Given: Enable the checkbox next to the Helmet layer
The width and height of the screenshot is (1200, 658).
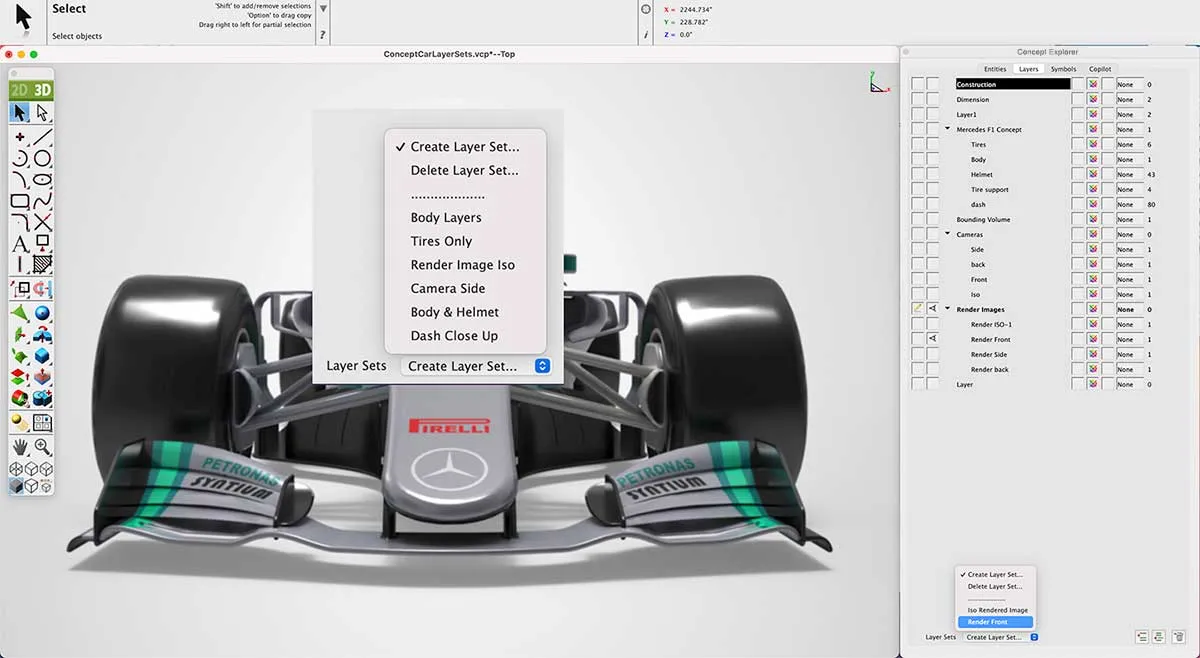Looking at the screenshot, I should point(915,172).
